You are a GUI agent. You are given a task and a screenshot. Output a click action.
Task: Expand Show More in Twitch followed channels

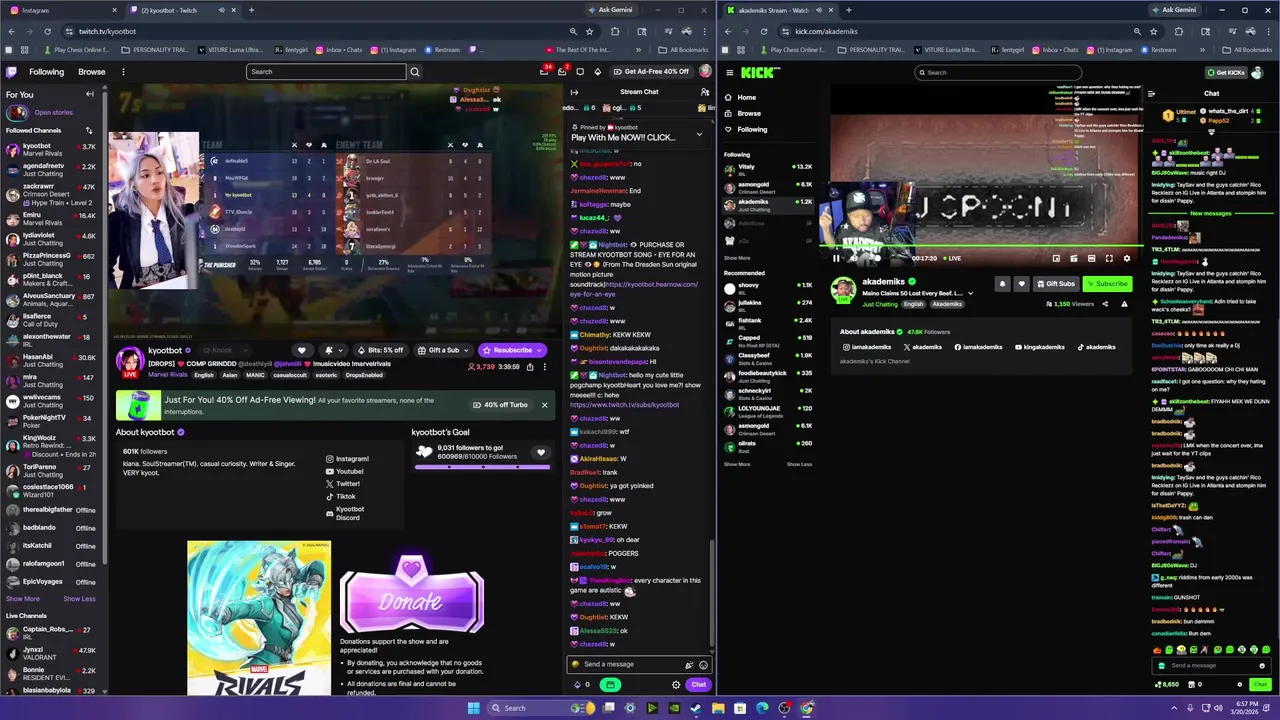pyautogui.click(x=23, y=599)
